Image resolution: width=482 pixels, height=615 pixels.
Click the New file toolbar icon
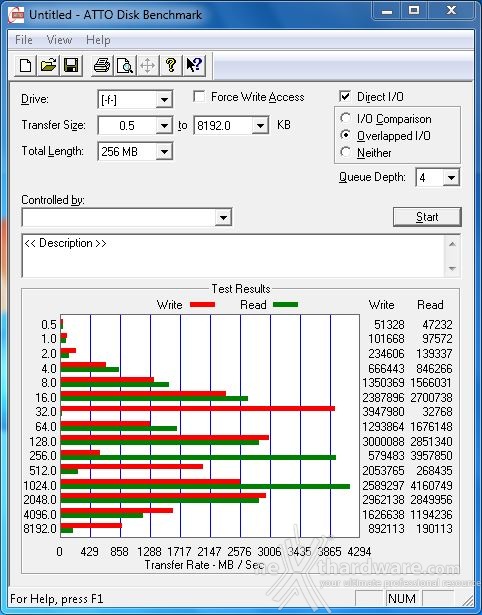pyautogui.click(x=25, y=65)
